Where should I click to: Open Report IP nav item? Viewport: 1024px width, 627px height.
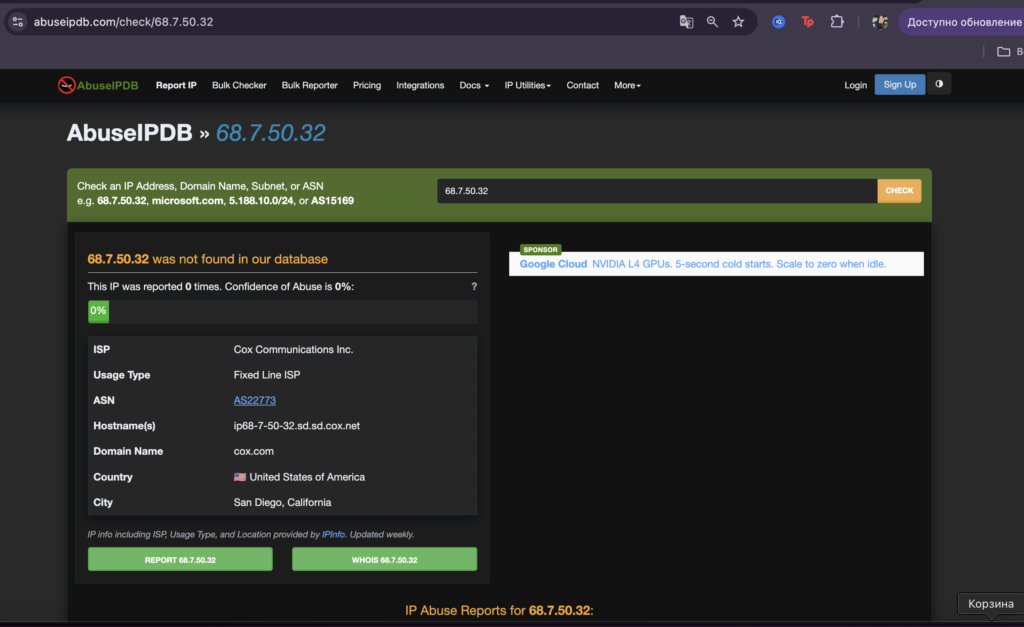pos(176,85)
